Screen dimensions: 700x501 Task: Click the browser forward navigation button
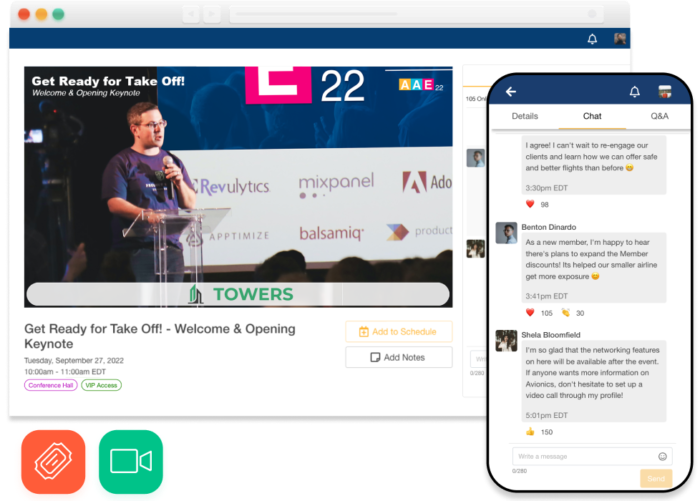[212, 14]
